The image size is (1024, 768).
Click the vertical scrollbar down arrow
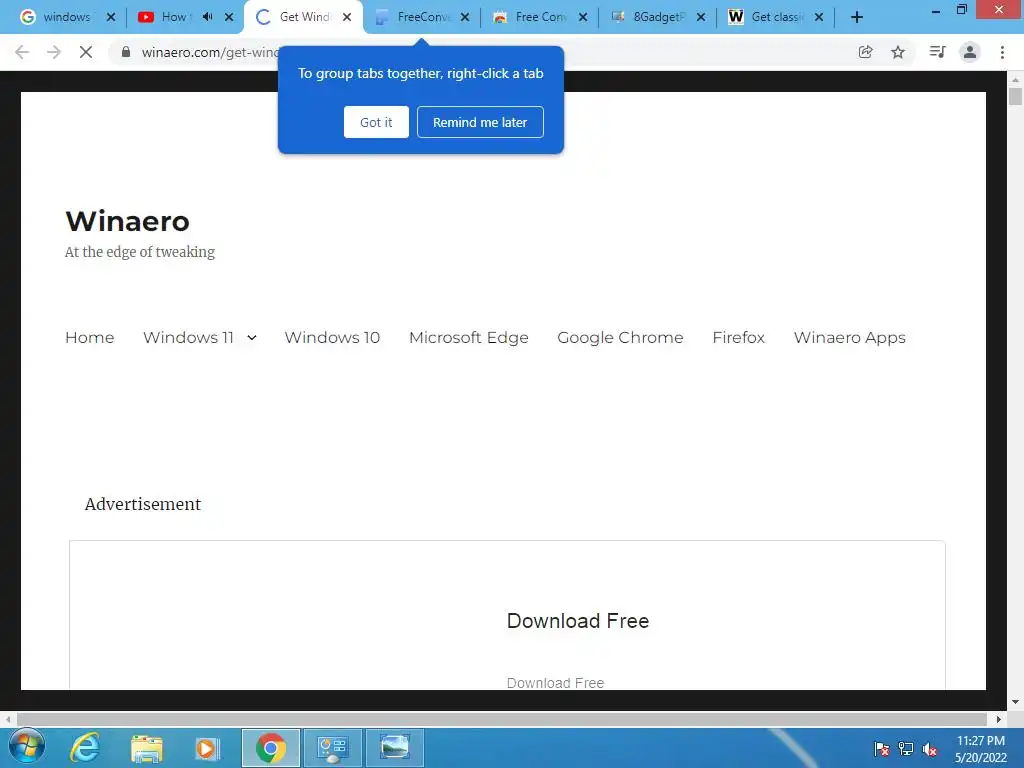coord(1015,702)
